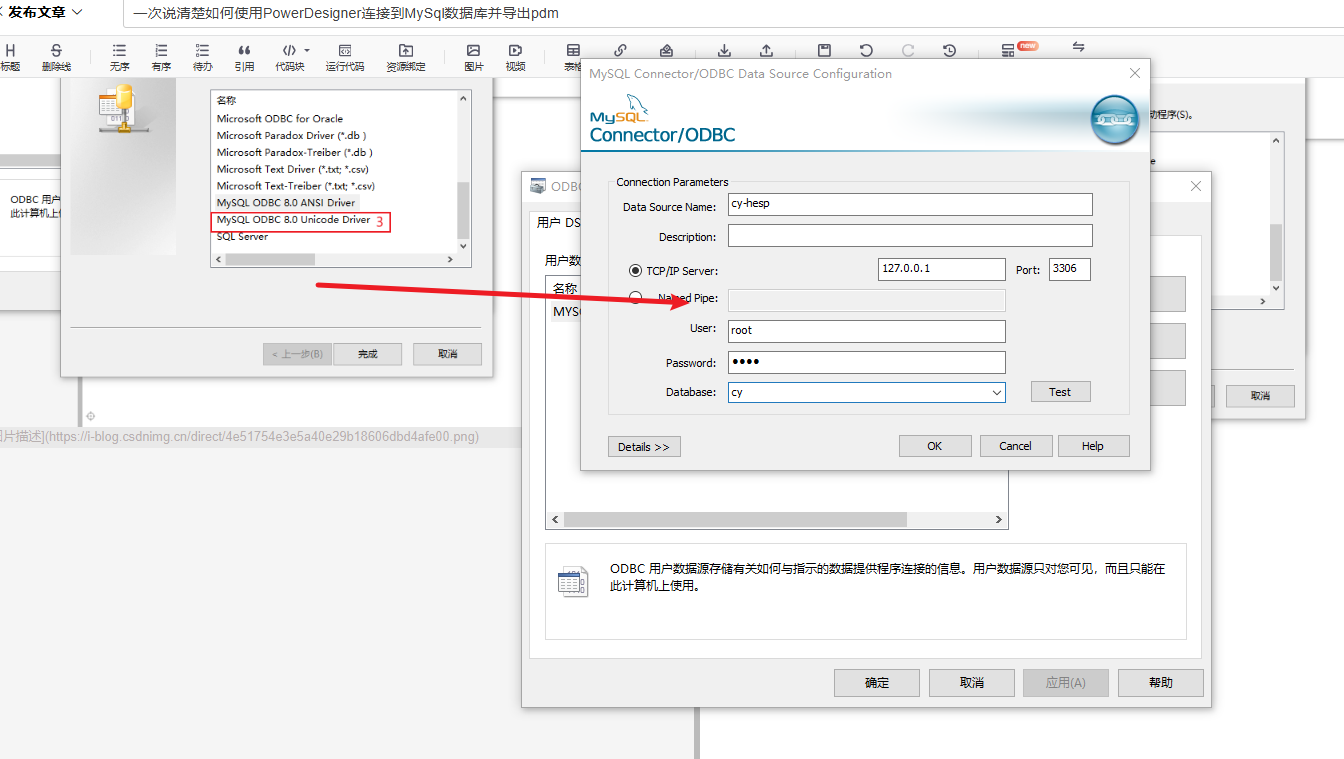Select the TCP/IP Server radio button

[636, 268]
